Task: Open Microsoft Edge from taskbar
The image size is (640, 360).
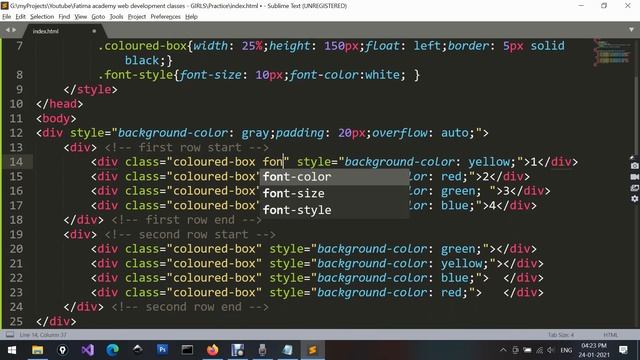Action: [113, 350]
